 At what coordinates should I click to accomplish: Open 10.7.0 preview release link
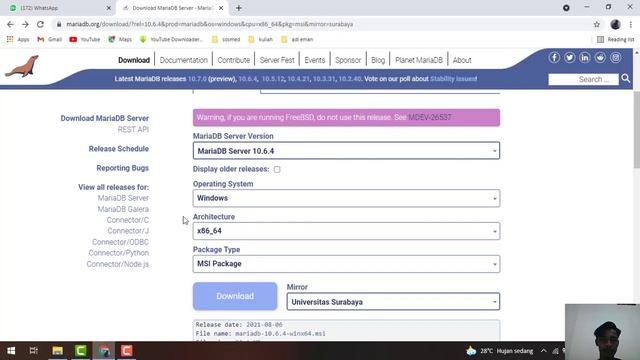[197, 79]
